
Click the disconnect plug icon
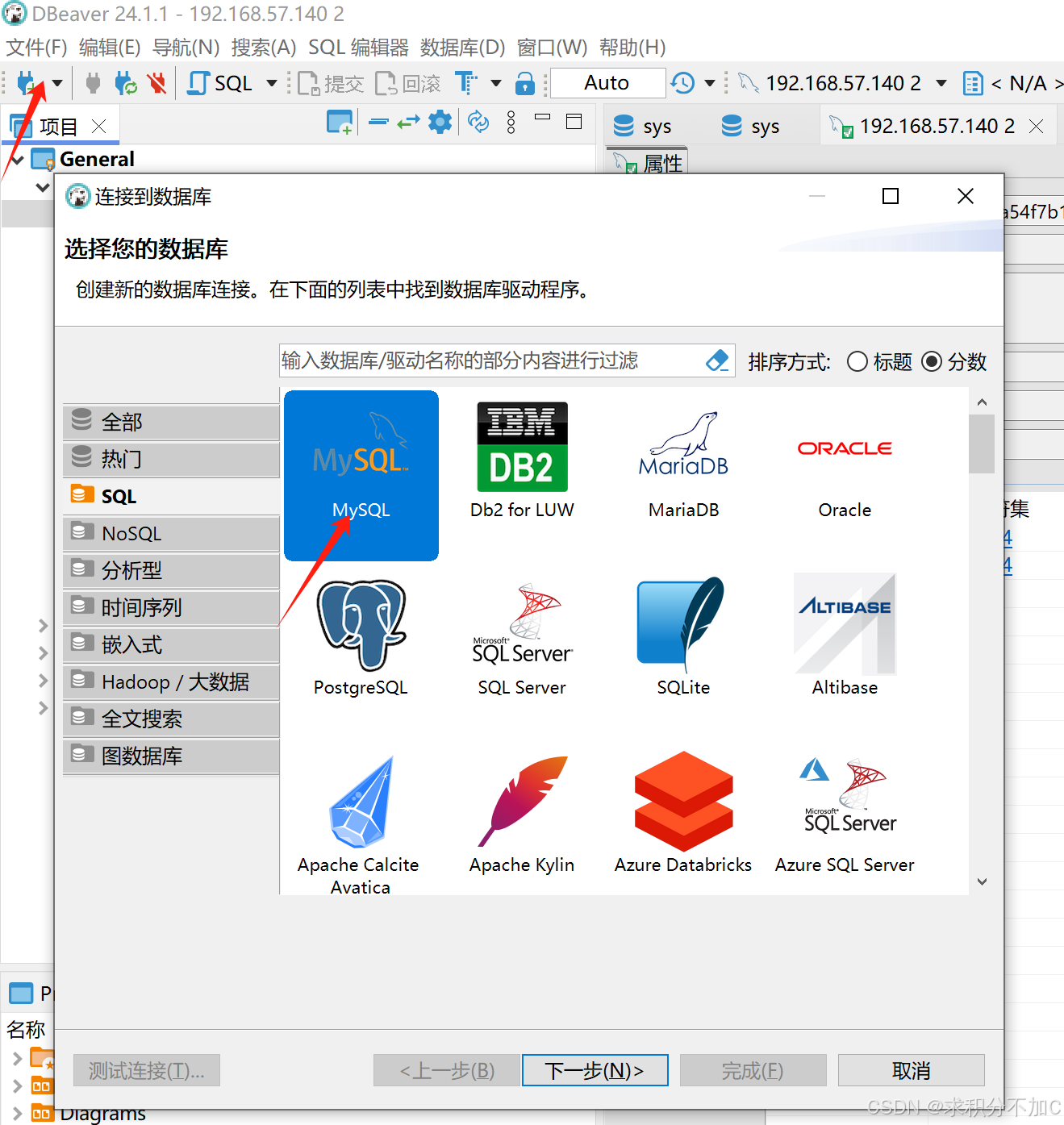[92, 83]
